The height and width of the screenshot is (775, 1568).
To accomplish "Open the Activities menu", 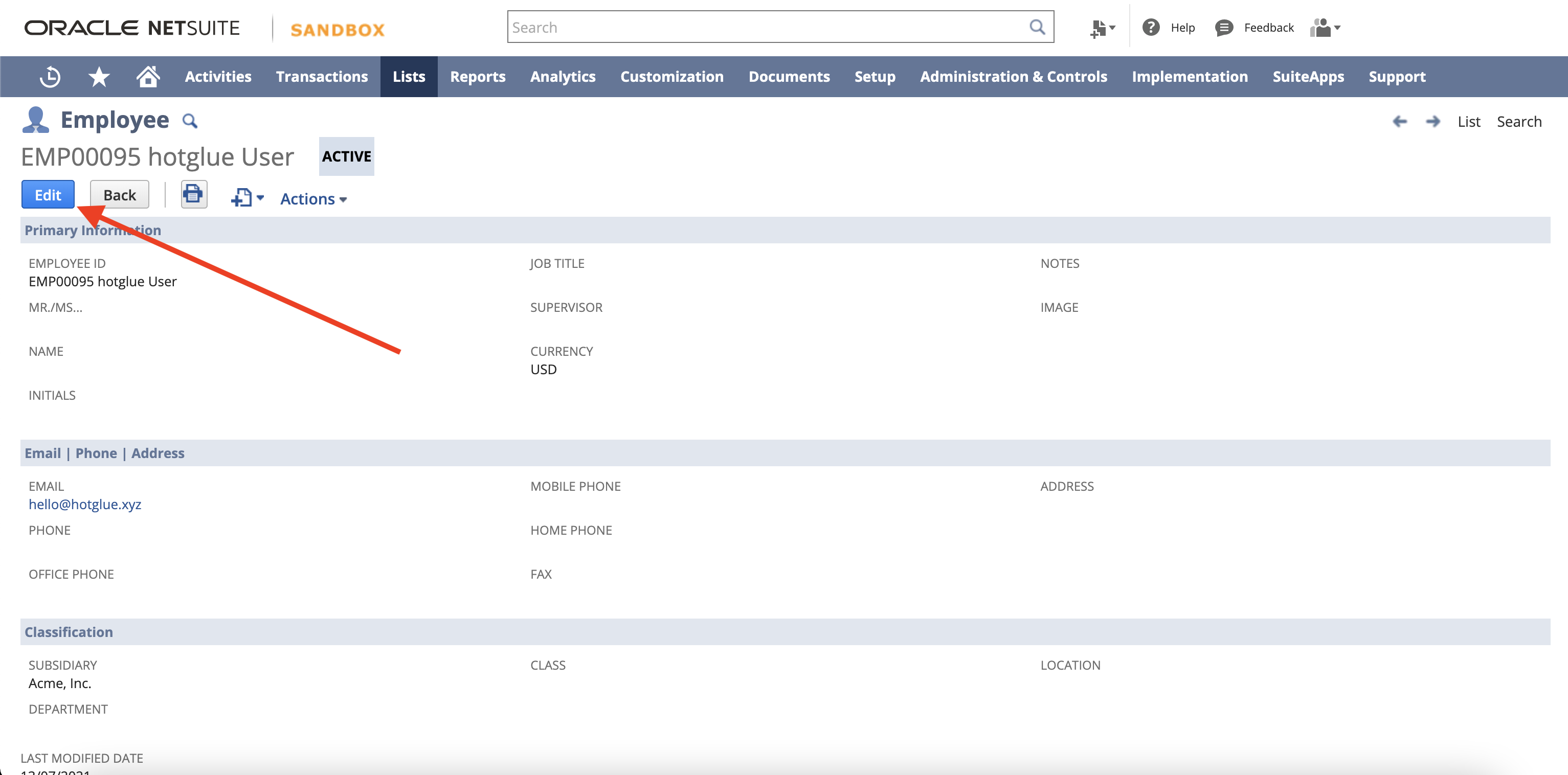I will (x=218, y=77).
